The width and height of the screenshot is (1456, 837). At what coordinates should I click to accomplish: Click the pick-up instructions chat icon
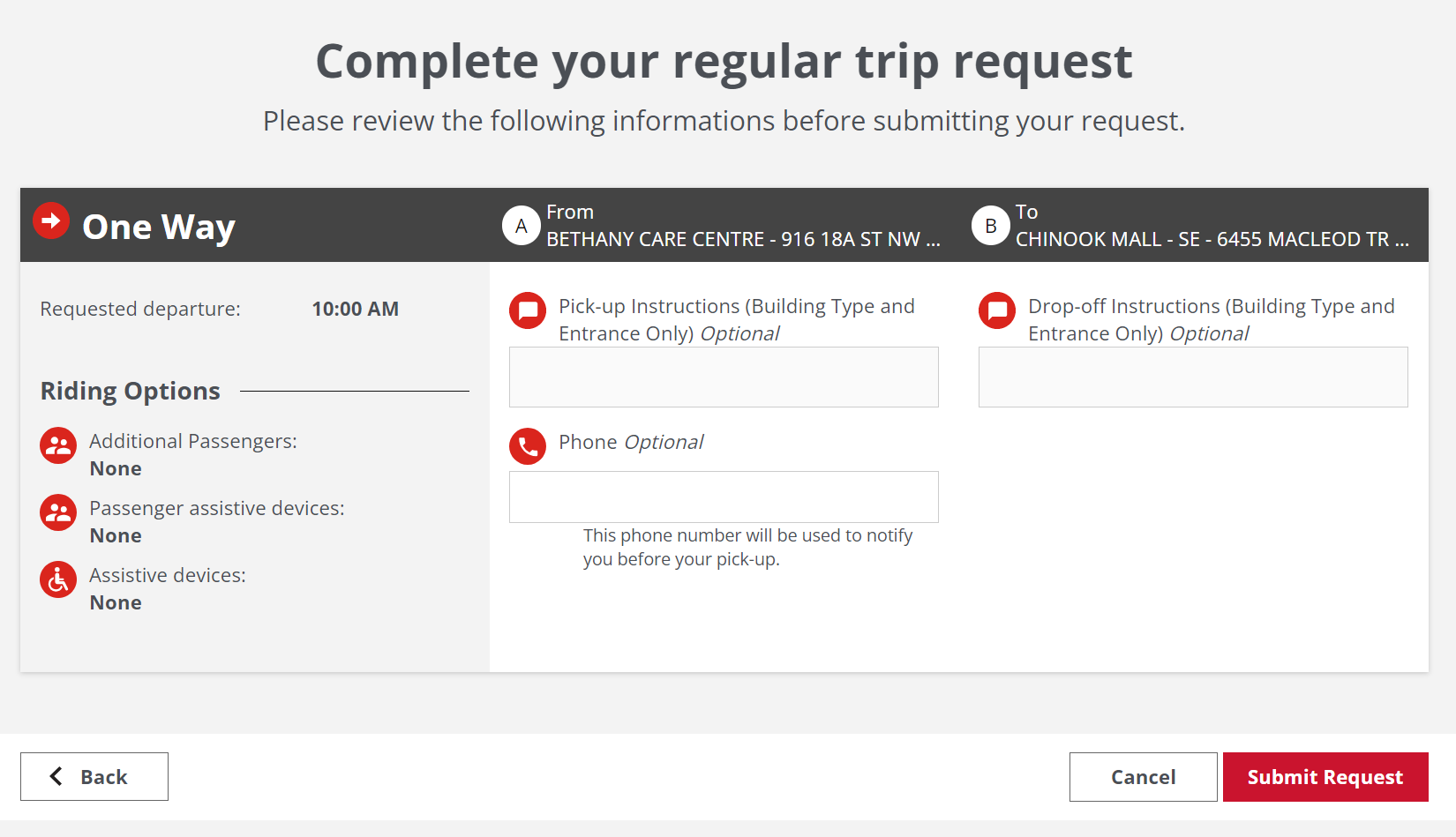click(528, 310)
